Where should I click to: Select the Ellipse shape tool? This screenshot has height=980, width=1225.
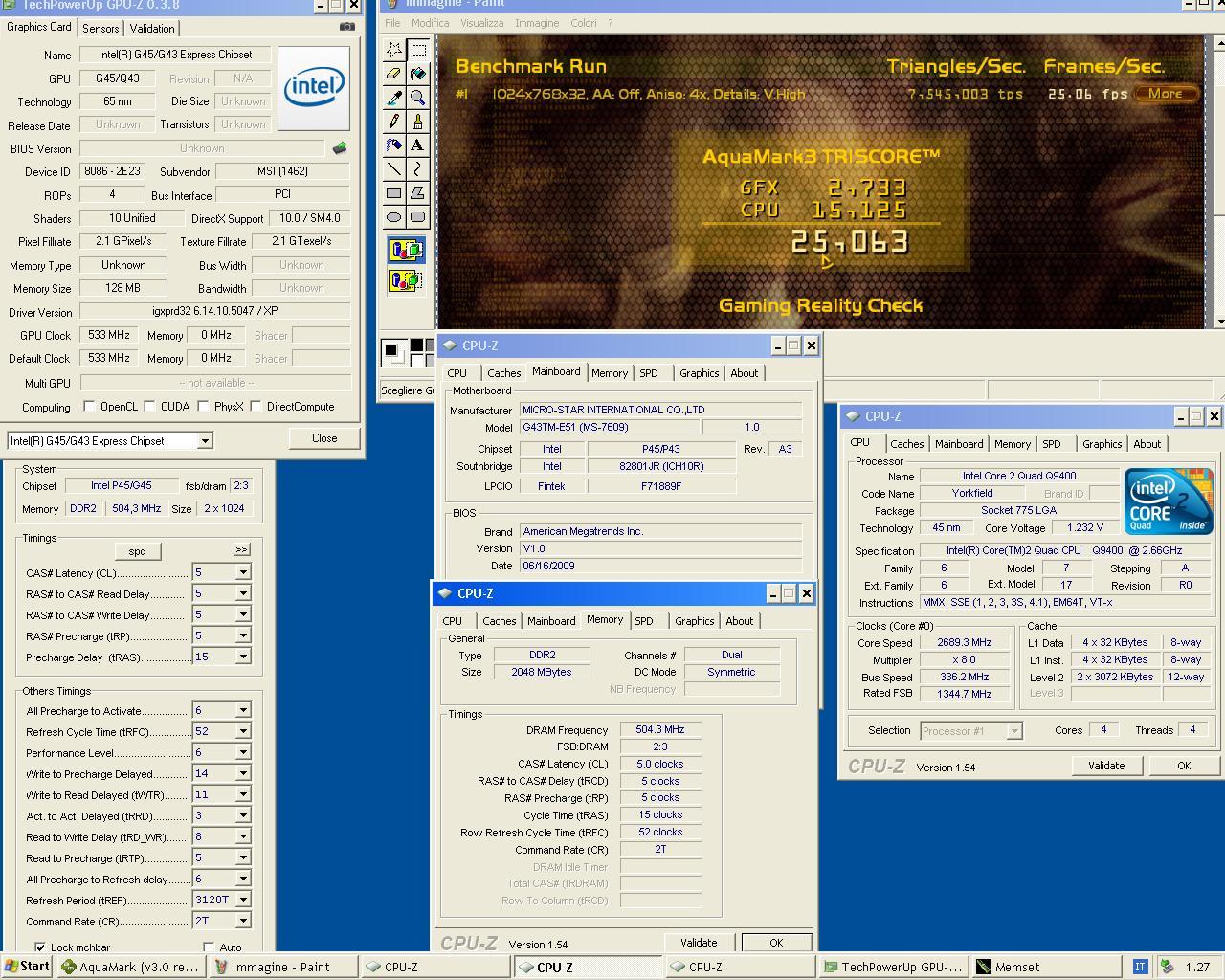coord(394,217)
